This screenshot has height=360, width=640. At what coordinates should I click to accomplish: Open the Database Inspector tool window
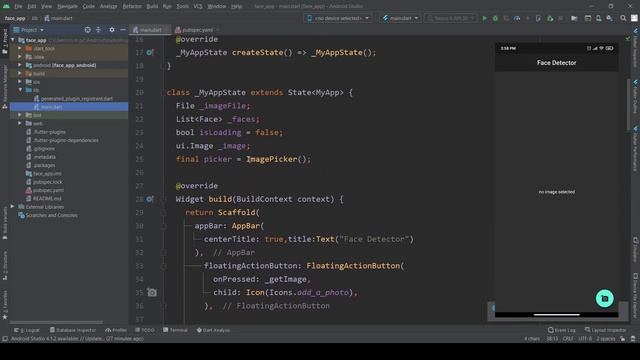coord(73,330)
